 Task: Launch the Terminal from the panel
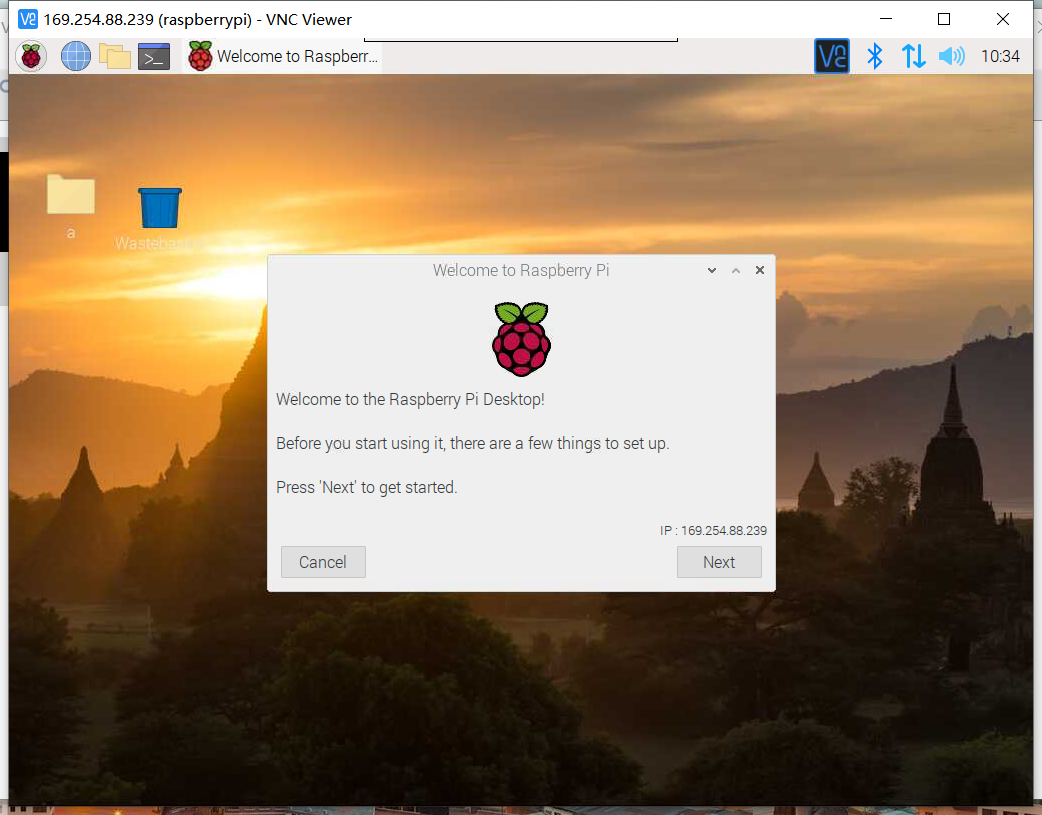154,57
